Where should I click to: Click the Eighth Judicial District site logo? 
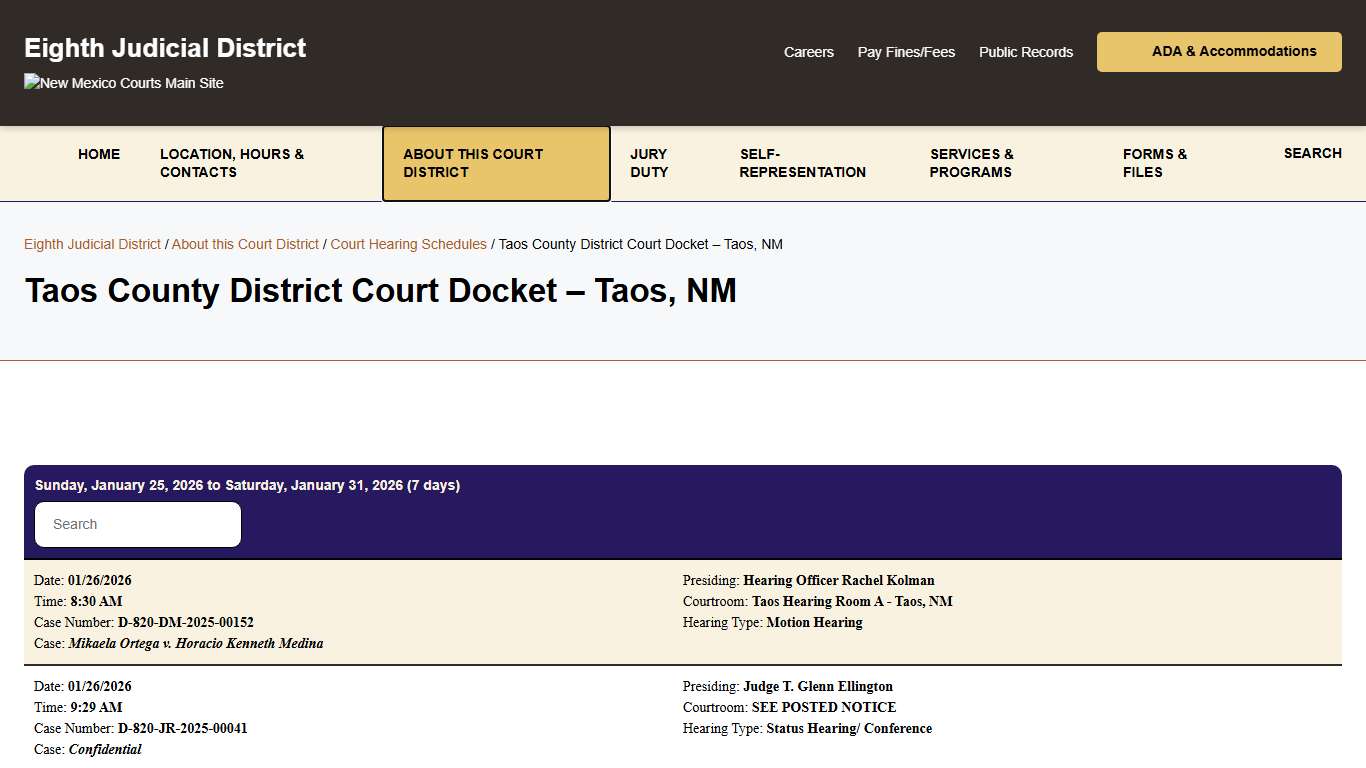tap(164, 47)
